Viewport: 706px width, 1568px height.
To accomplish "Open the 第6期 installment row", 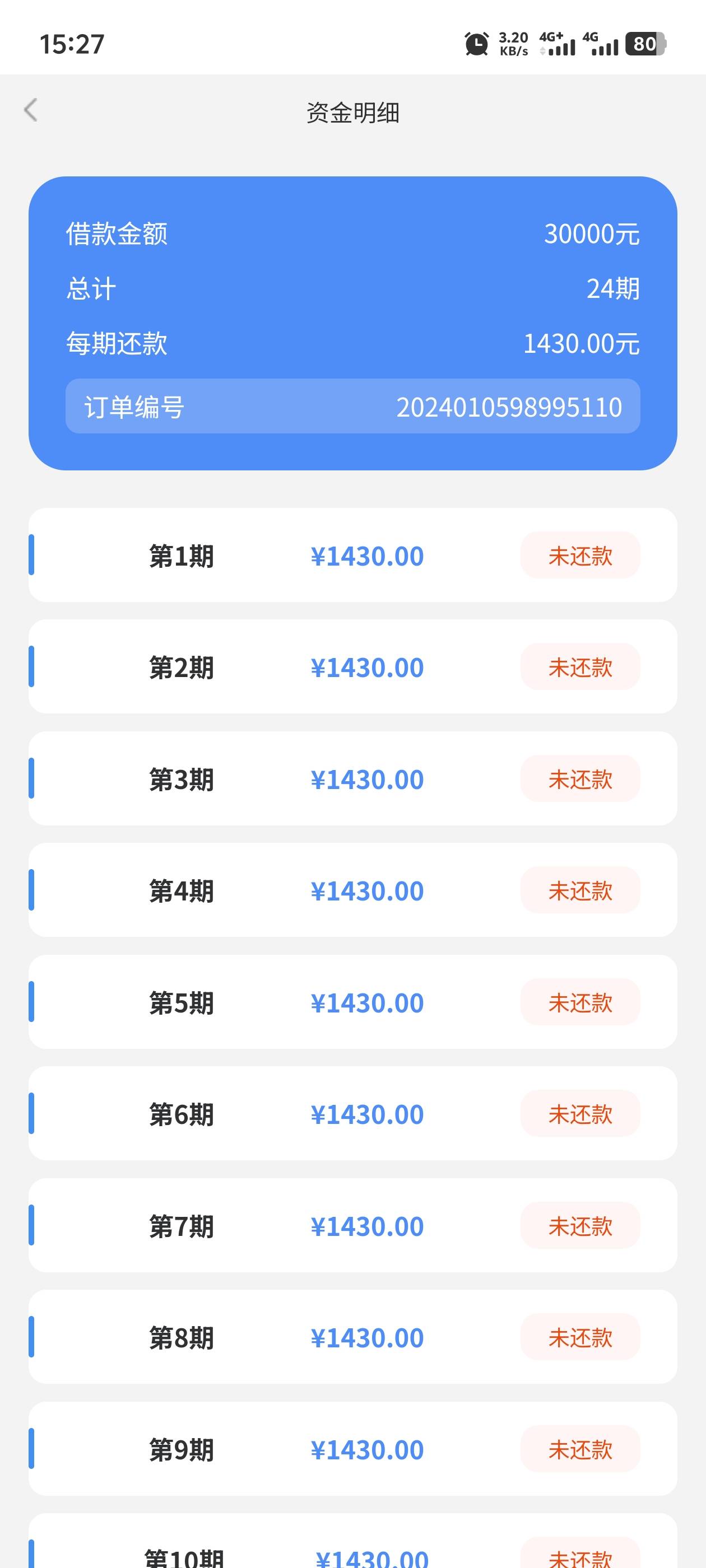I will (352, 1114).
